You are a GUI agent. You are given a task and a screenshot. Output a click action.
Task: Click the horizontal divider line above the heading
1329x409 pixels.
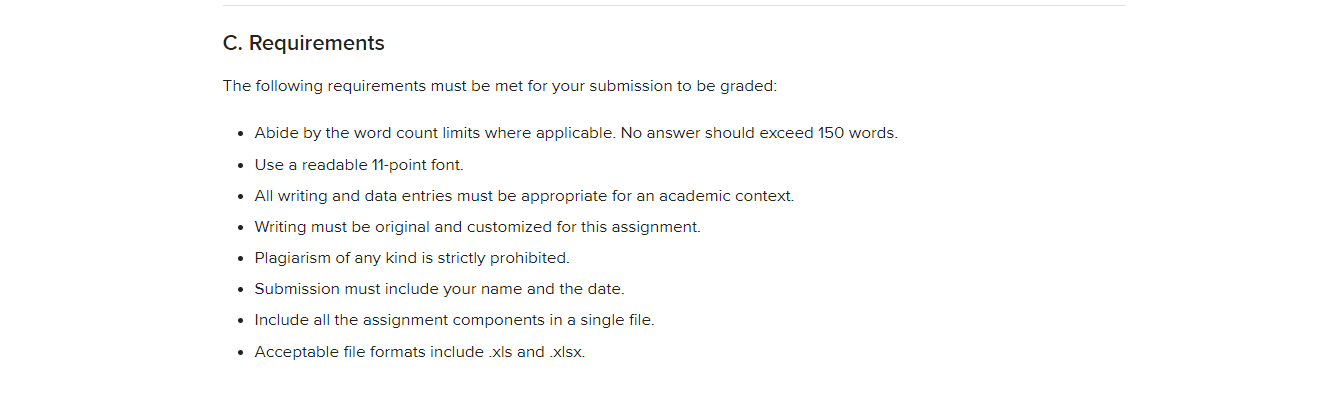pyautogui.click(x=674, y=5)
